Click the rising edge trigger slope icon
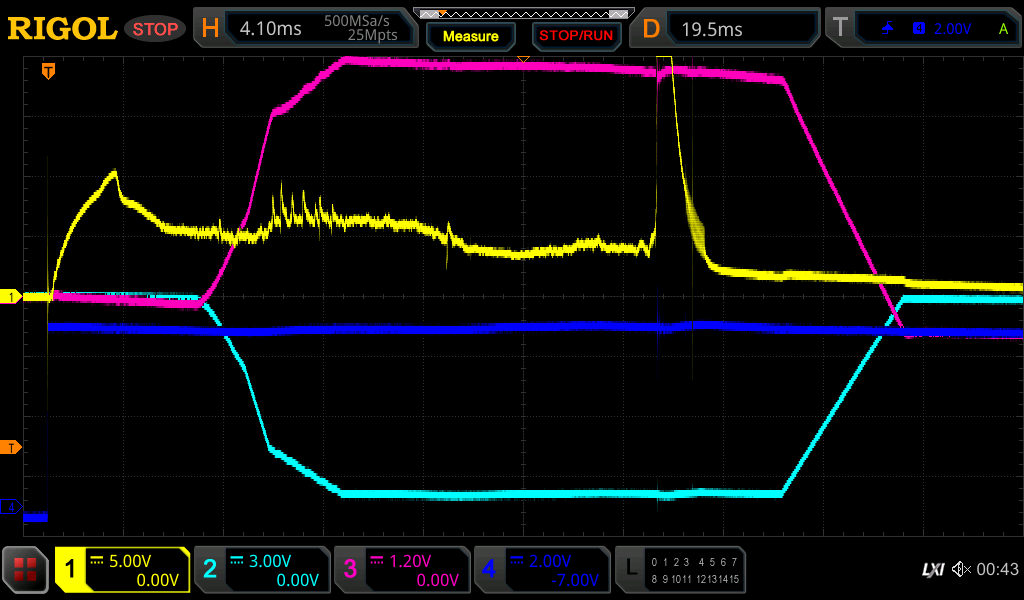The image size is (1024, 600). click(887, 29)
